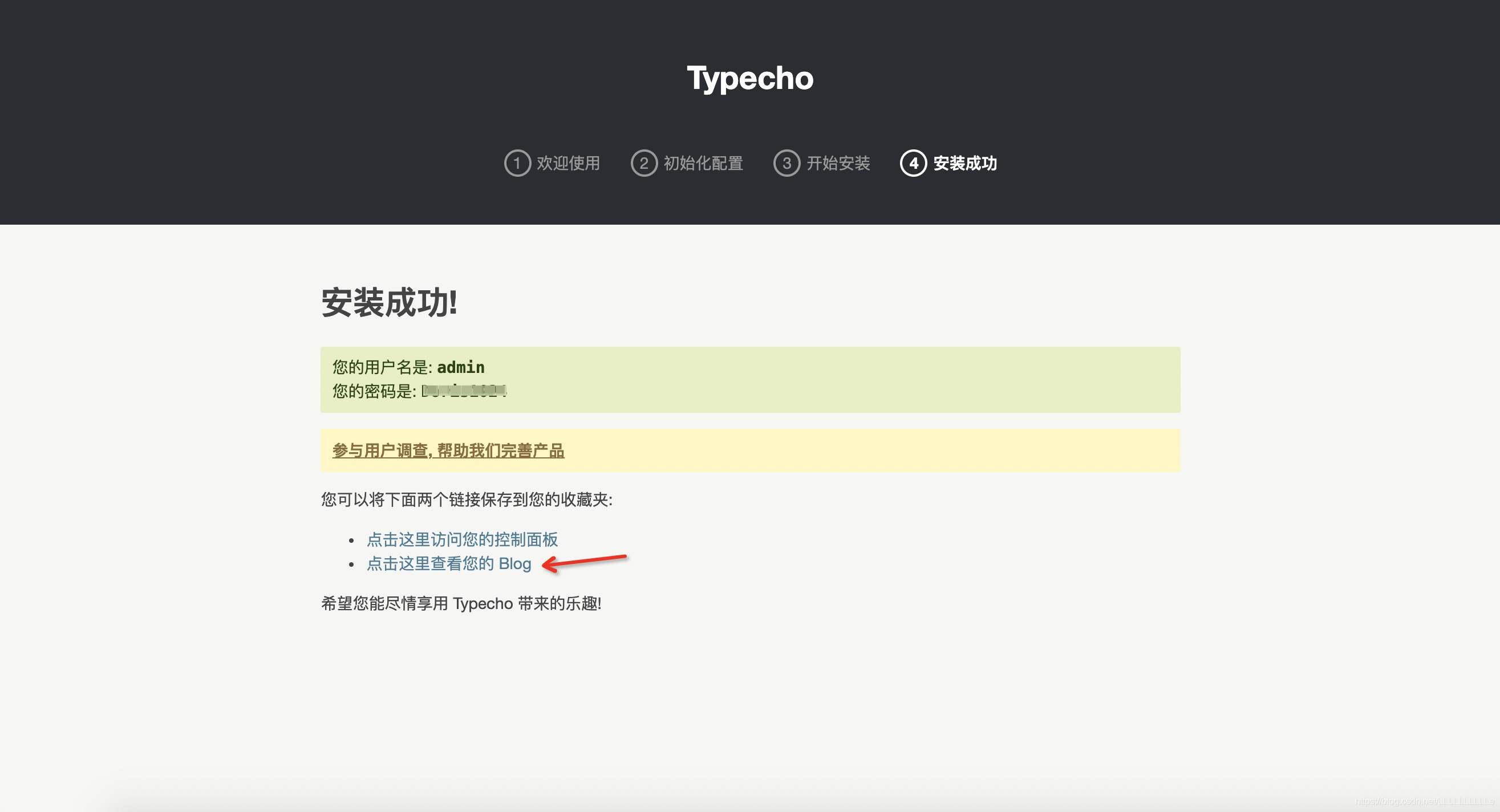Screen dimensions: 1500x812
Task: Open the 查看您的 Blog link
Action: tap(449, 563)
